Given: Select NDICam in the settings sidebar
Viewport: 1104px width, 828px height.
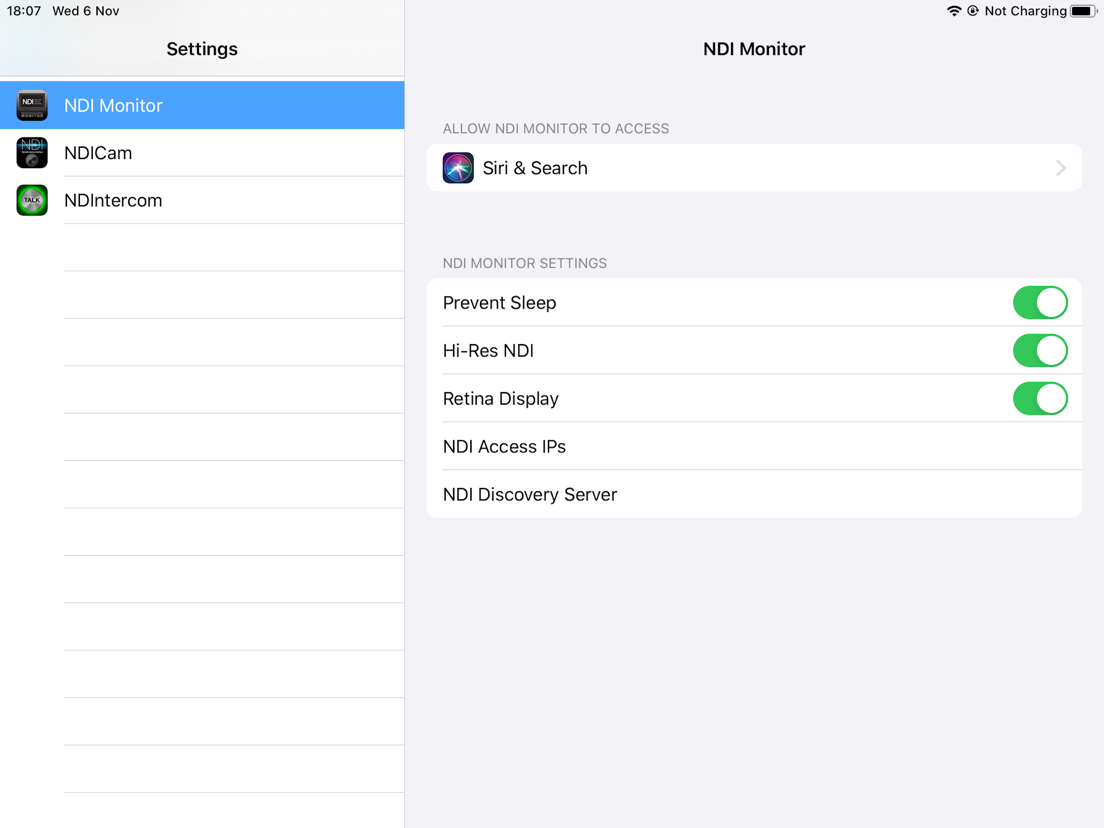Looking at the screenshot, I should coord(202,153).
